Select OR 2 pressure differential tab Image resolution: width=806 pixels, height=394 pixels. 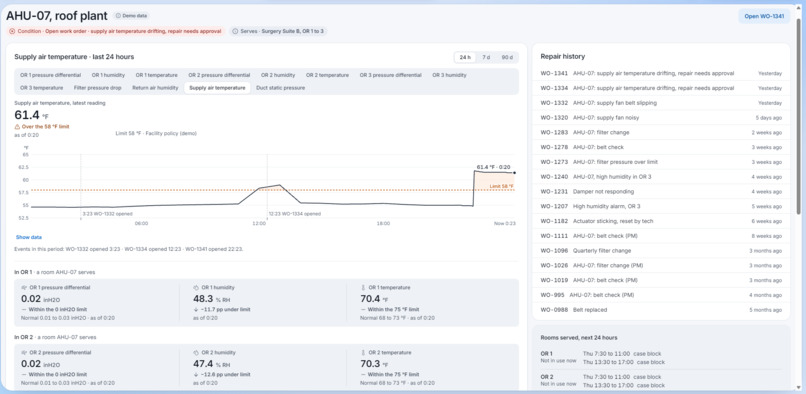[219, 75]
